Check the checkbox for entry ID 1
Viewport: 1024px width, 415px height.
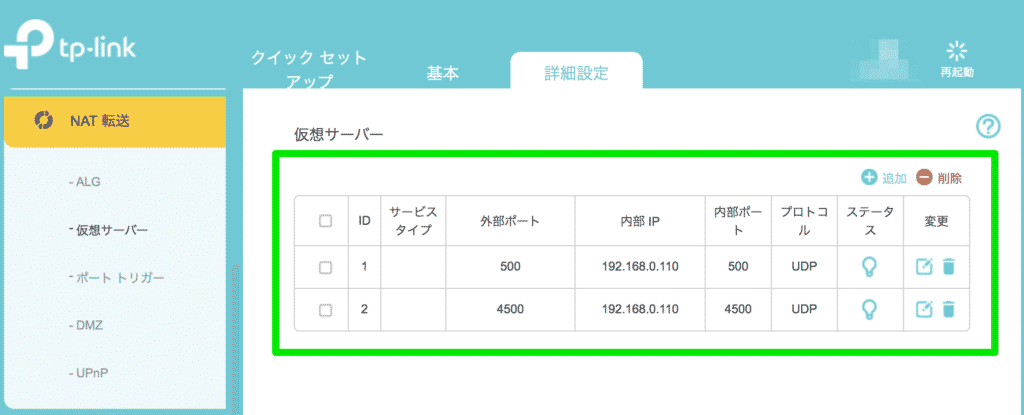click(325, 267)
